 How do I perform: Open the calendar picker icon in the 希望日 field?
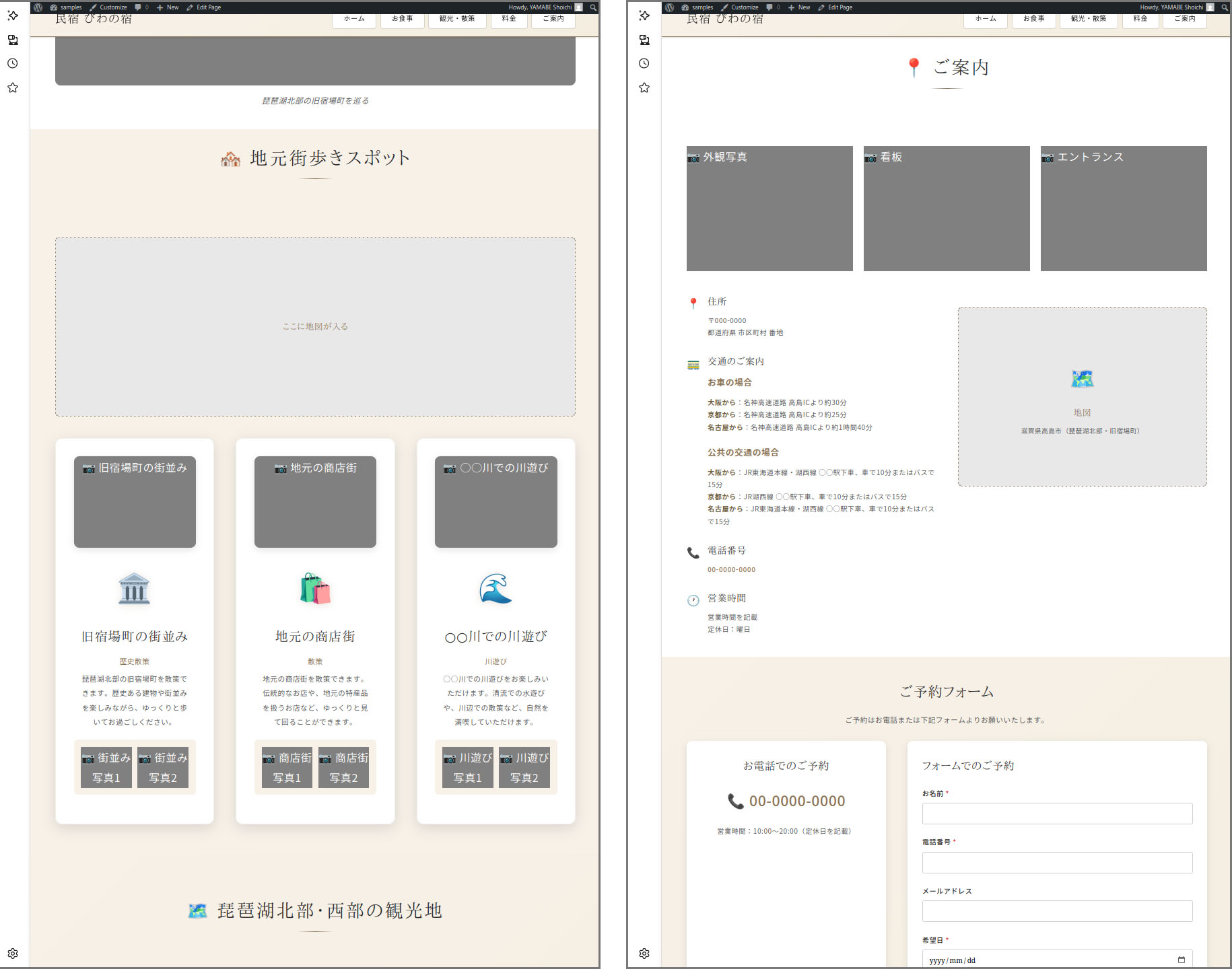click(1181, 960)
